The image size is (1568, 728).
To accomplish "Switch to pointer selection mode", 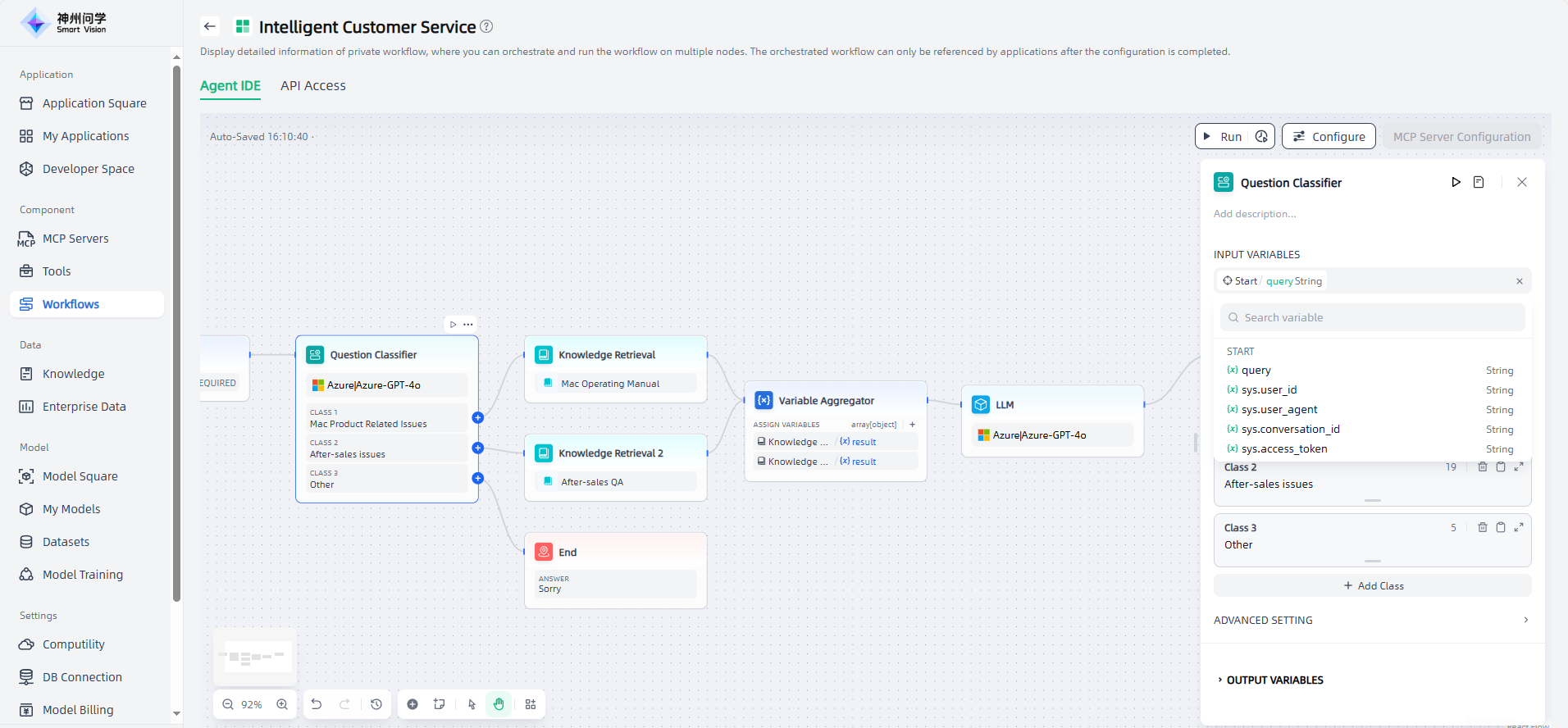I will pos(472,704).
